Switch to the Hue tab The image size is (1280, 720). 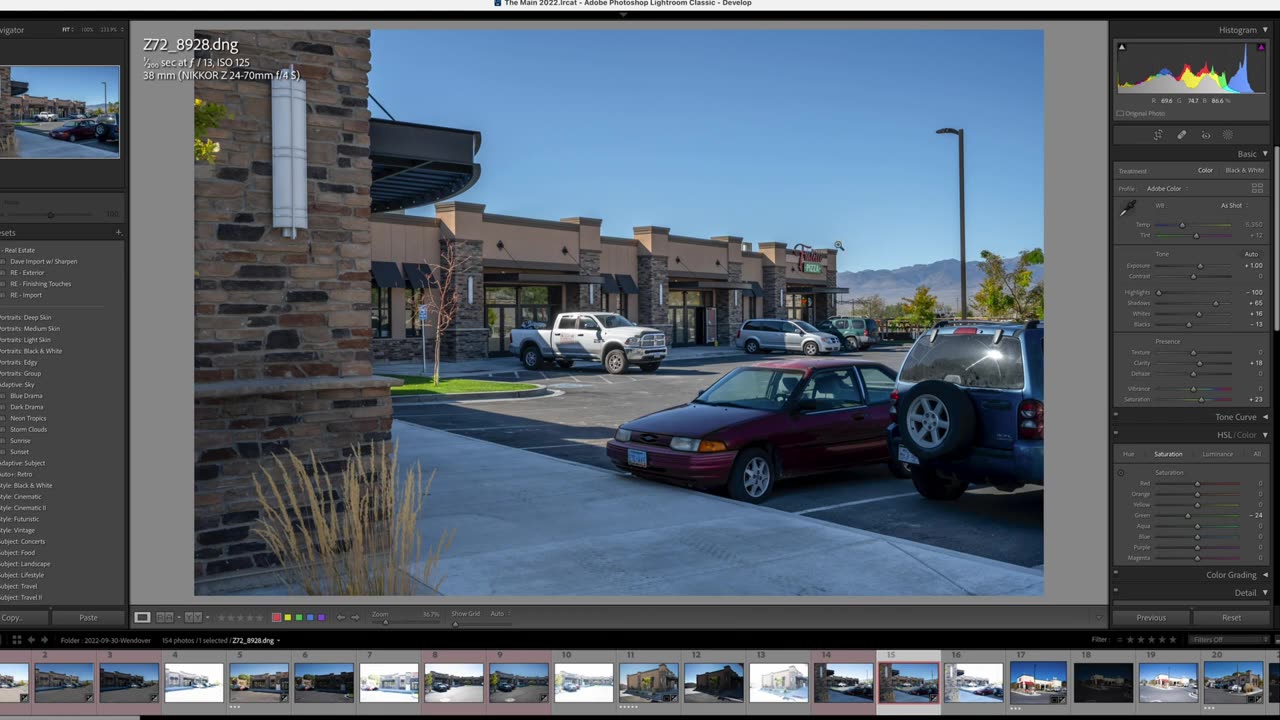pos(1129,454)
